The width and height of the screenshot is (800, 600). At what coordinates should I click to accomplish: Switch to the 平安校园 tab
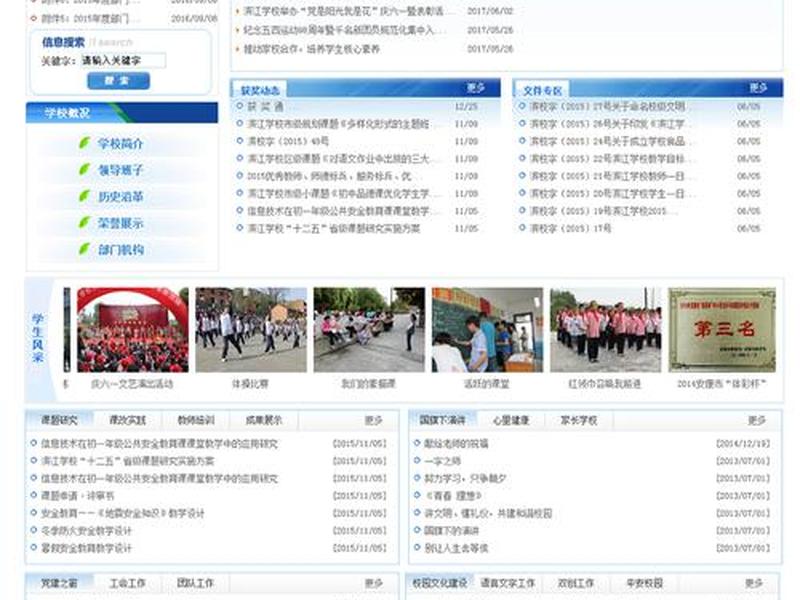click(644, 583)
